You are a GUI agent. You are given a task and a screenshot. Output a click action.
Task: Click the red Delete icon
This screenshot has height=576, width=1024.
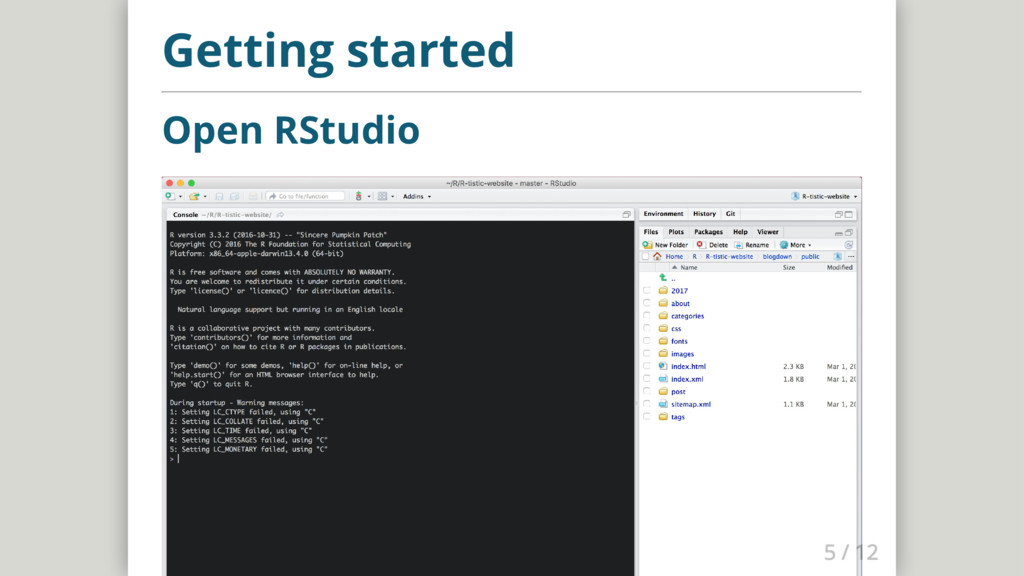click(x=700, y=245)
